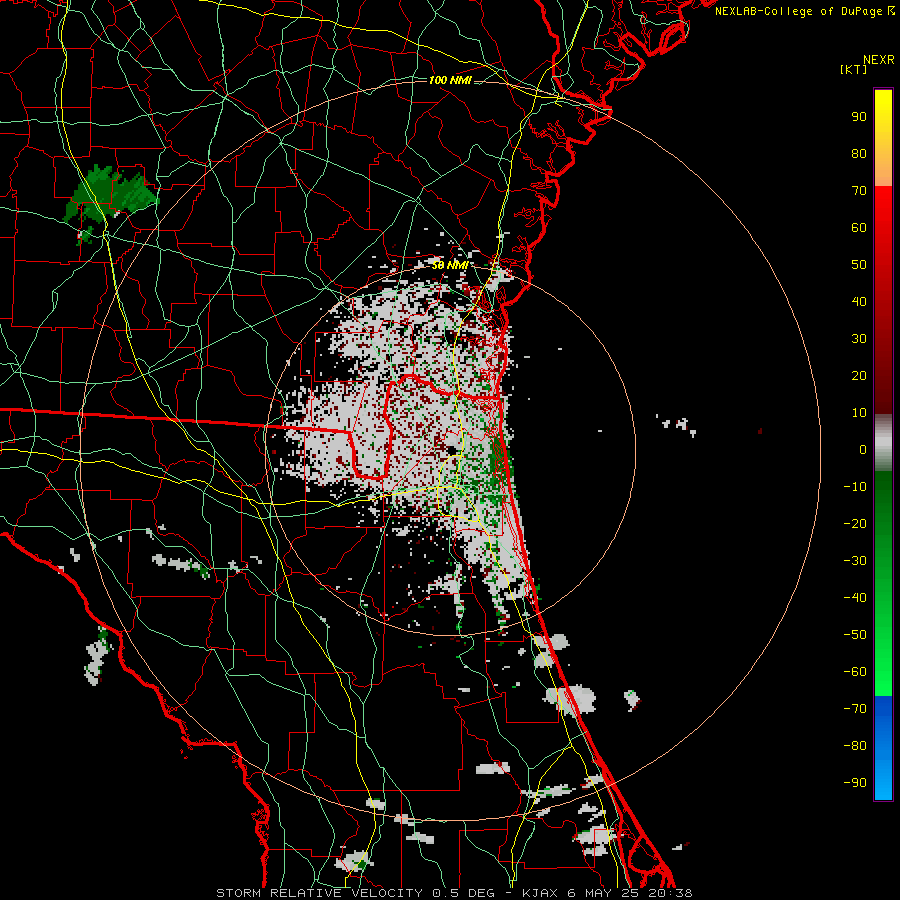Select the -90 knot scale label
Viewport: 900px width, 900px height.
(855, 783)
